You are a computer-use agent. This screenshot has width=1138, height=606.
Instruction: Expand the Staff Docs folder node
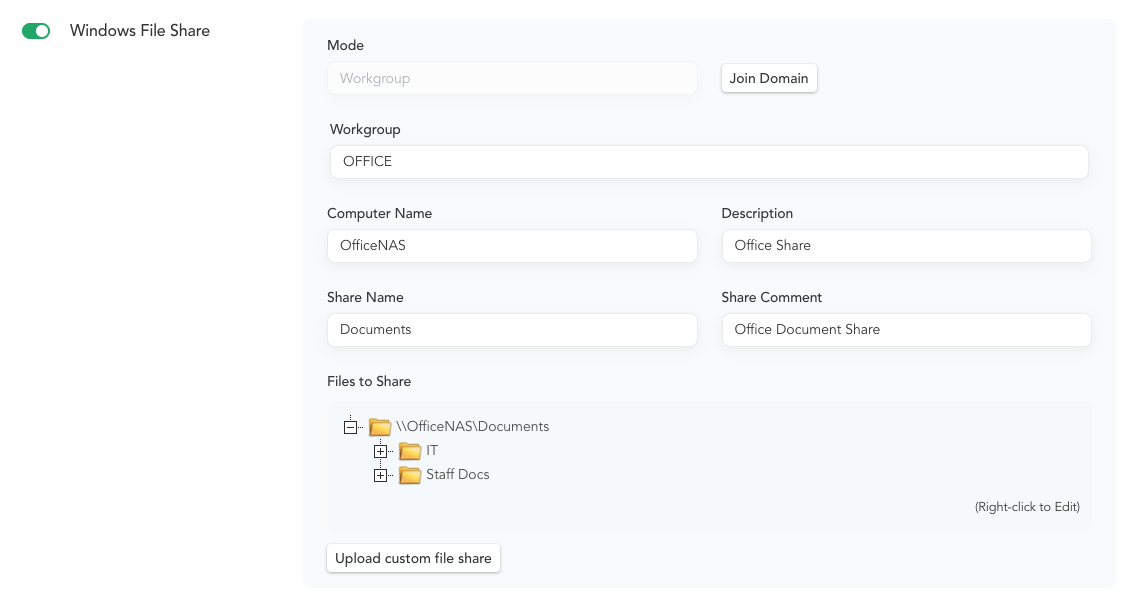point(380,475)
